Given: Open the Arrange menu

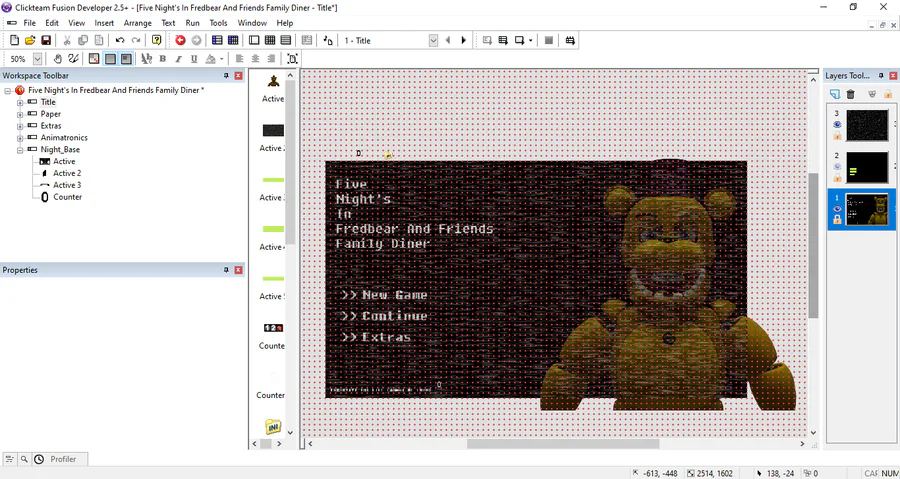Looking at the screenshot, I should pos(138,23).
